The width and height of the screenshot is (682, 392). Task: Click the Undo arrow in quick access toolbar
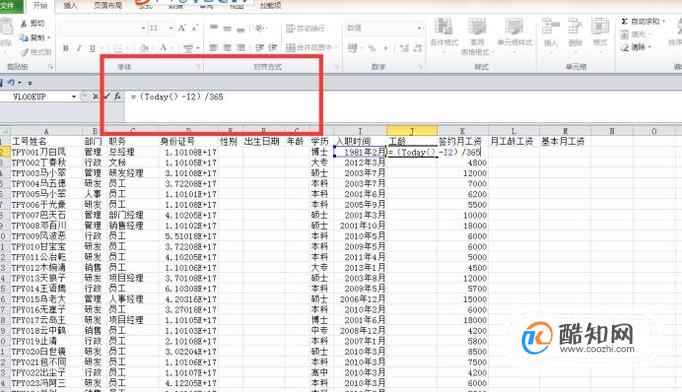[11, 82]
